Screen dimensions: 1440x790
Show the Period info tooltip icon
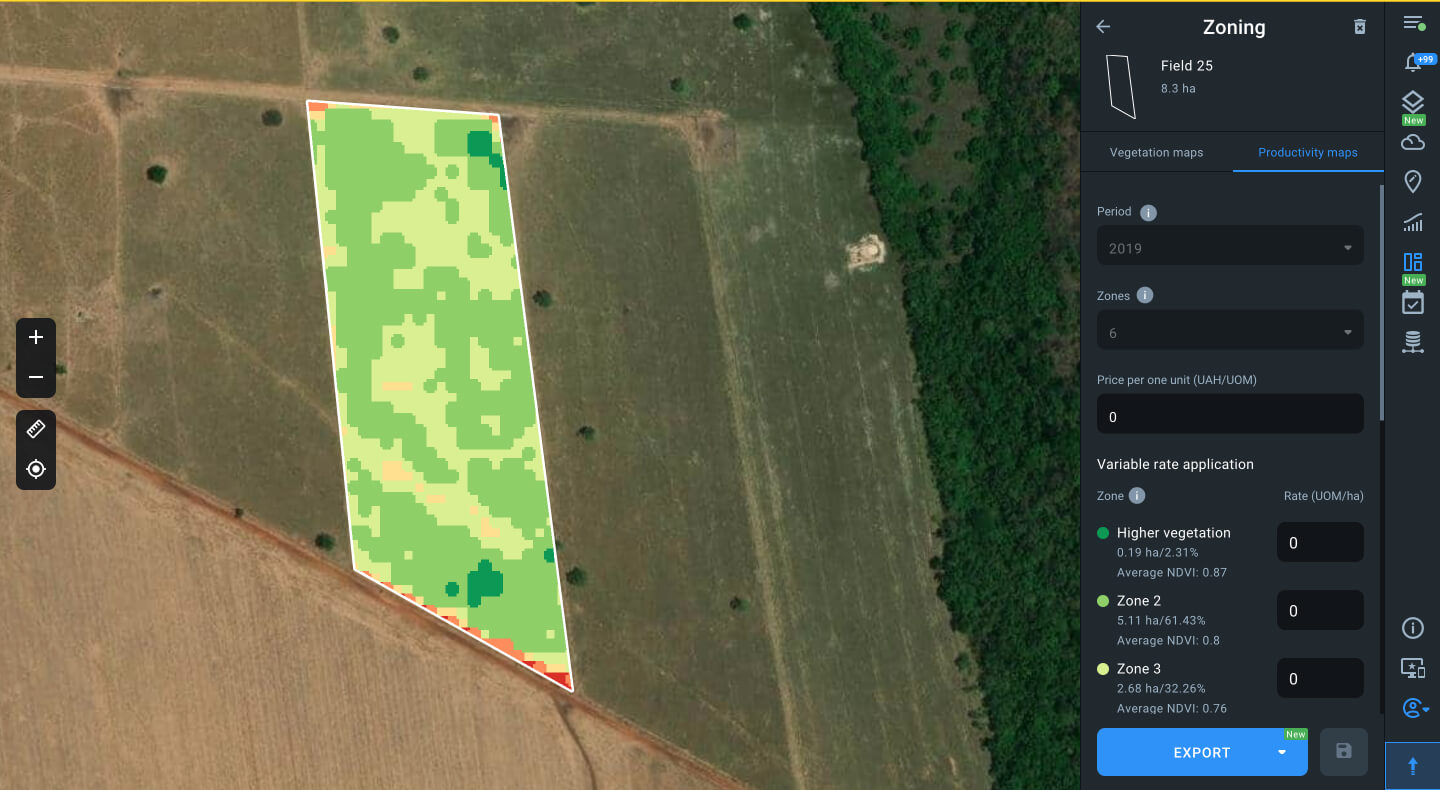point(1149,212)
